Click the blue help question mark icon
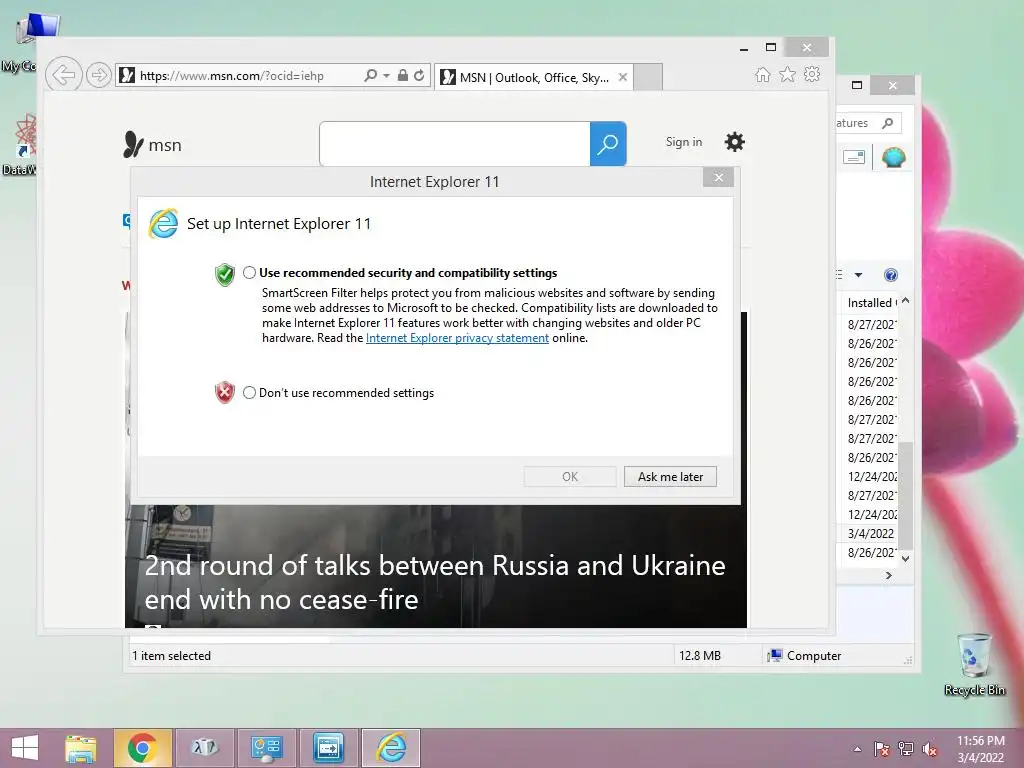 click(x=891, y=275)
